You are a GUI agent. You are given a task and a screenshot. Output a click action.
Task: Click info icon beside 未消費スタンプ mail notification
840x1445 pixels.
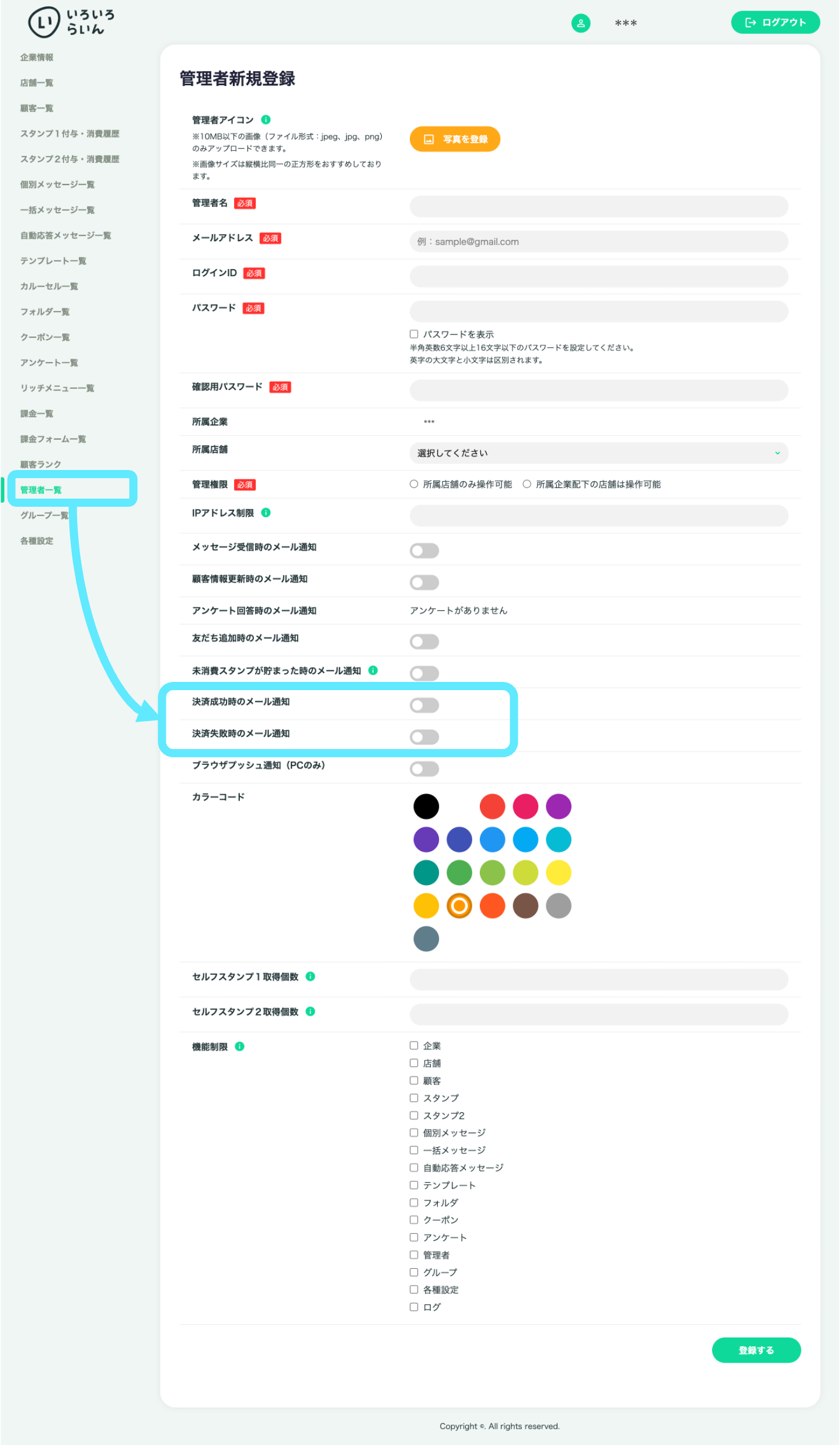click(x=373, y=670)
